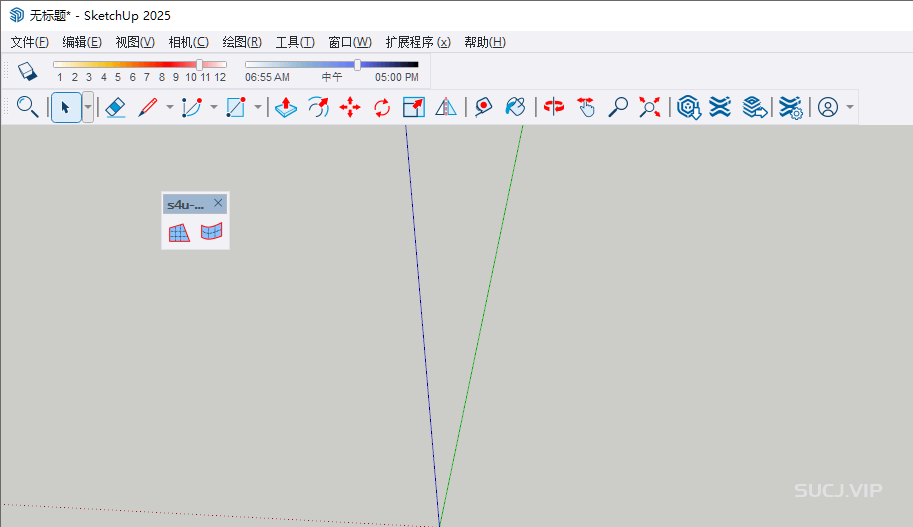Open the 文件(F) menu
This screenshot has width=913, height=527.
[30, 42]
